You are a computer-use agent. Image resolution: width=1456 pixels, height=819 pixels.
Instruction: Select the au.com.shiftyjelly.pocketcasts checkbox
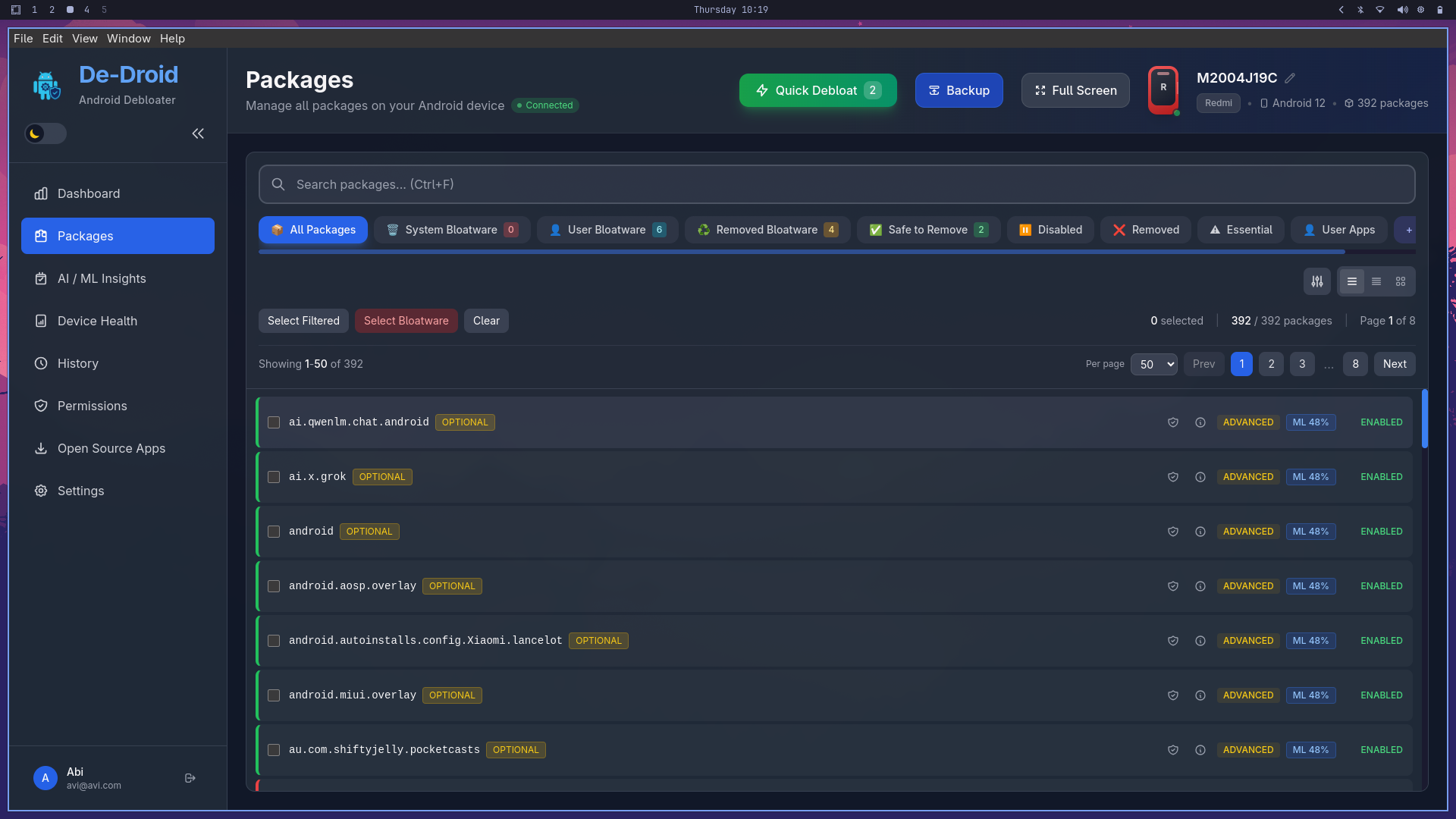(x=274, y=750)
